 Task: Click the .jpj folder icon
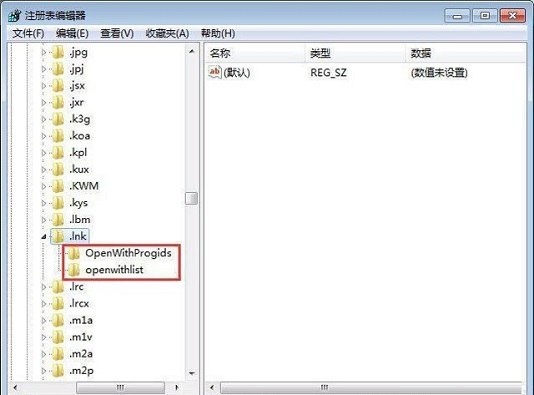tap(58, 69)
